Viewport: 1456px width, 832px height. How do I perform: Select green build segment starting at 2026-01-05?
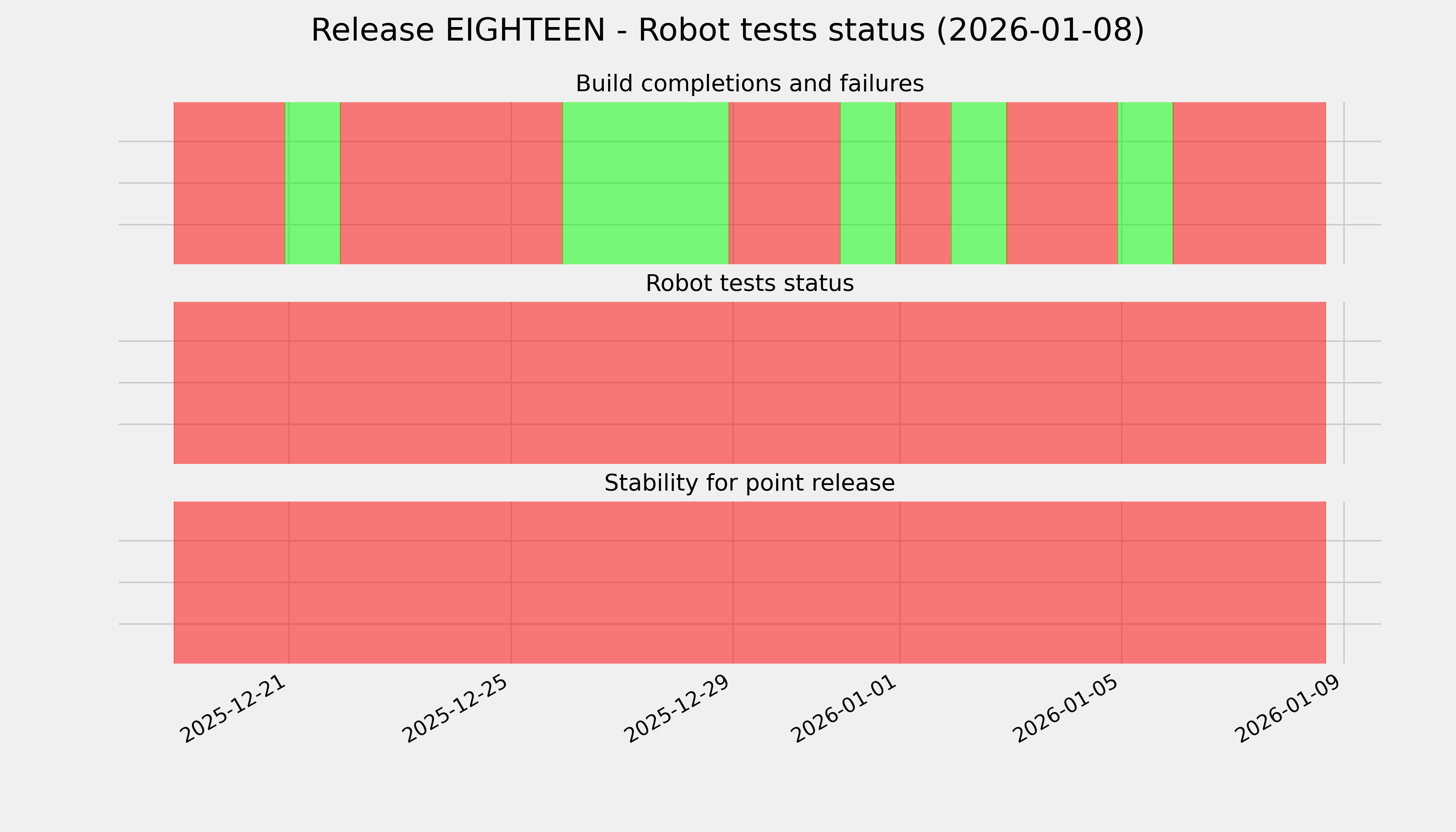(x=1145, y=183)
